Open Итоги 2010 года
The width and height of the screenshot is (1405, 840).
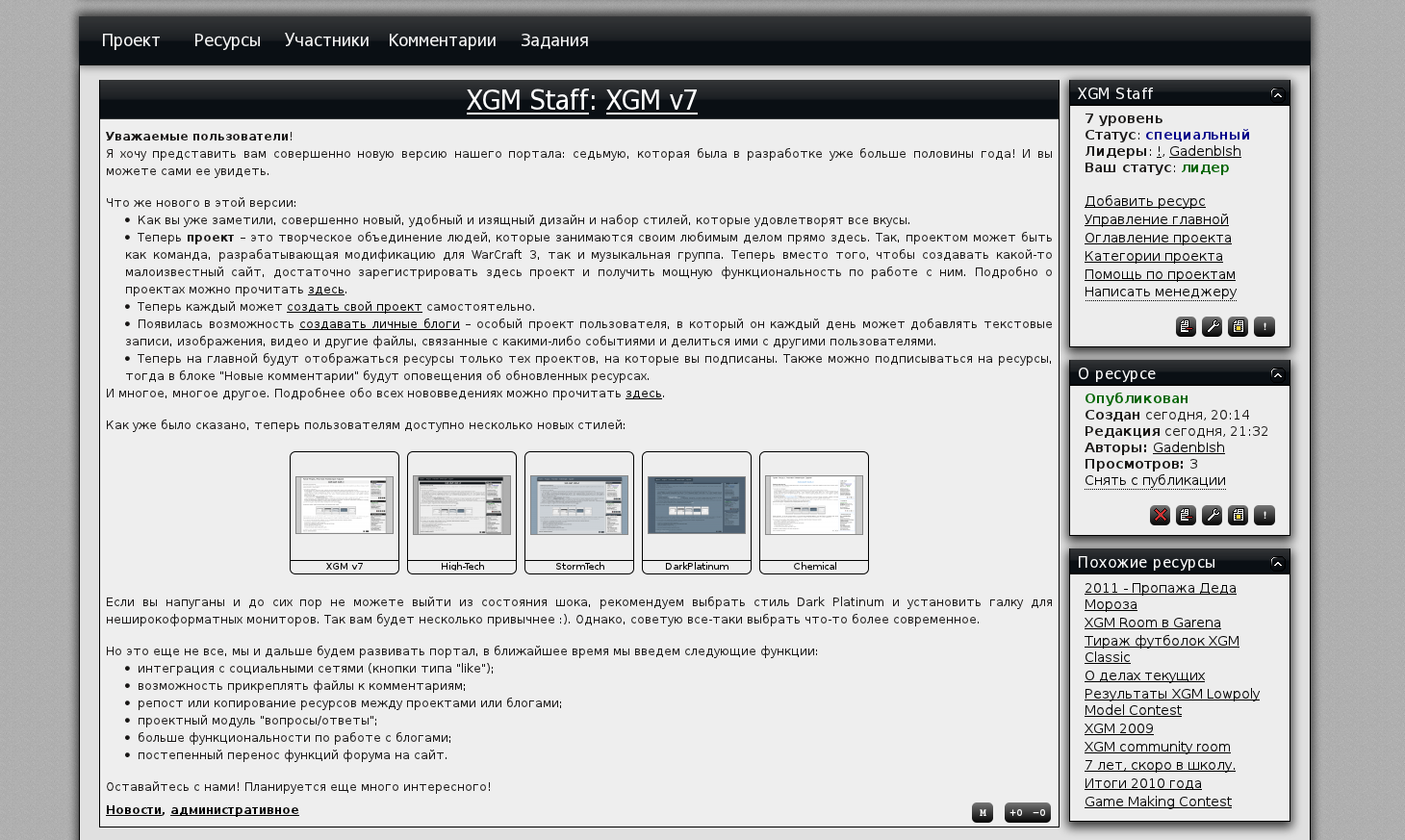pyautogui.click(x=1143, y=783)
